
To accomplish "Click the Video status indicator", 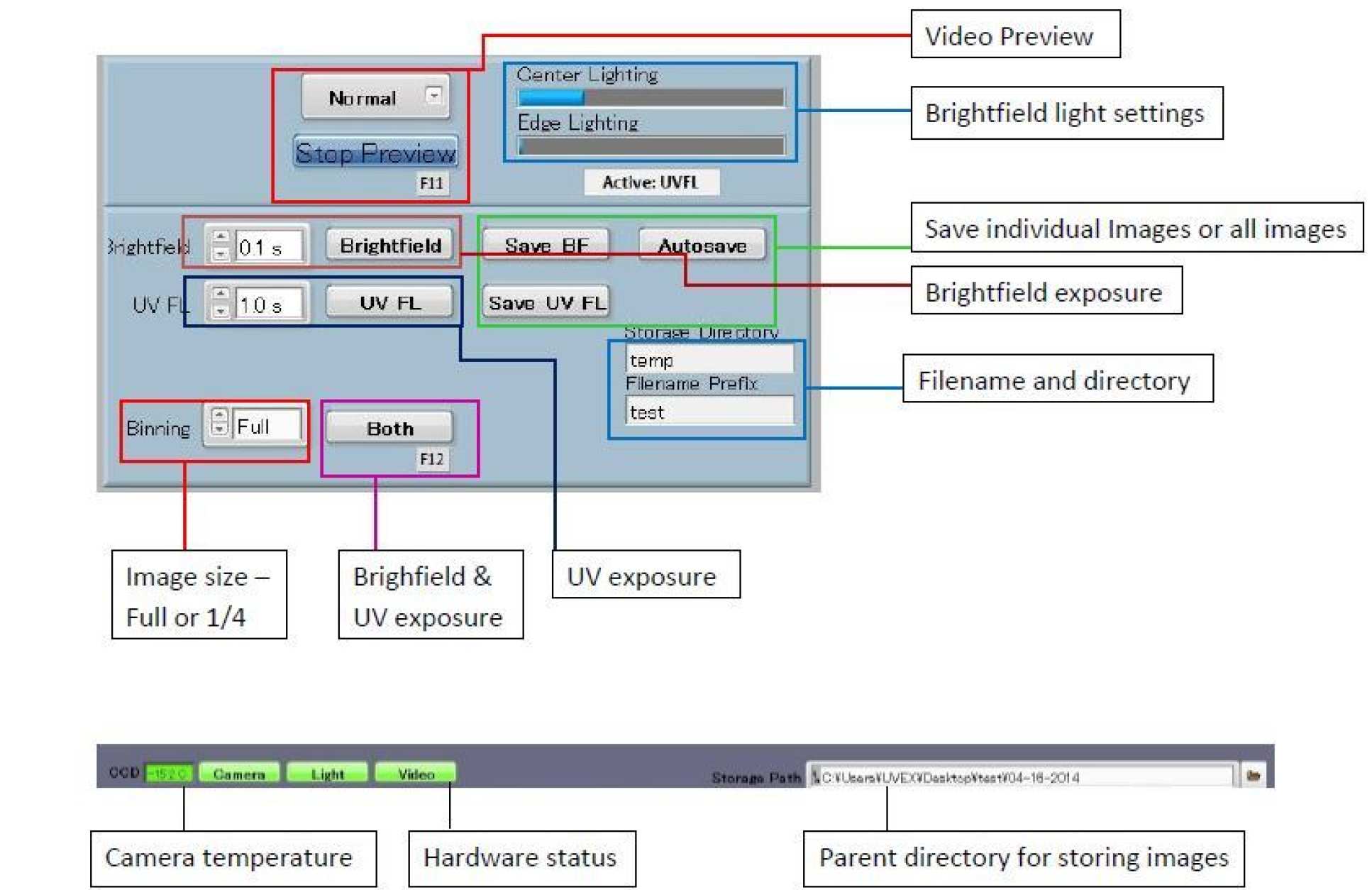I will [416, 774].
